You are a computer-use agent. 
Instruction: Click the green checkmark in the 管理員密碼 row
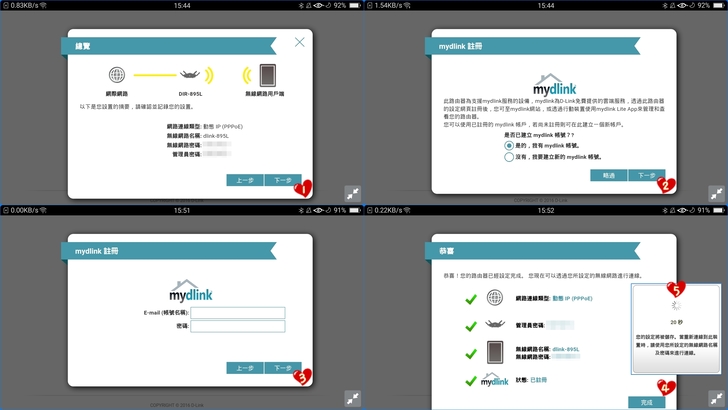click(x=471, y=326)
